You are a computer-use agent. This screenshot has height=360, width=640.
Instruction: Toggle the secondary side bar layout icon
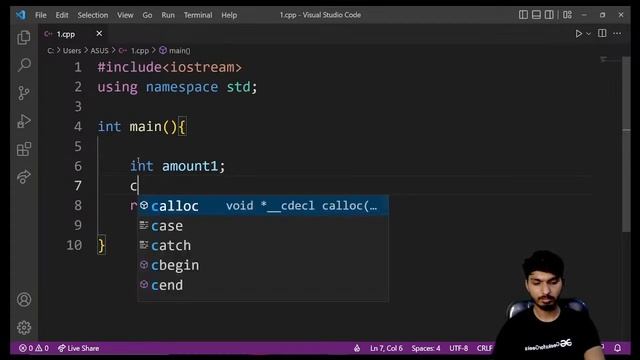(549, 15)
